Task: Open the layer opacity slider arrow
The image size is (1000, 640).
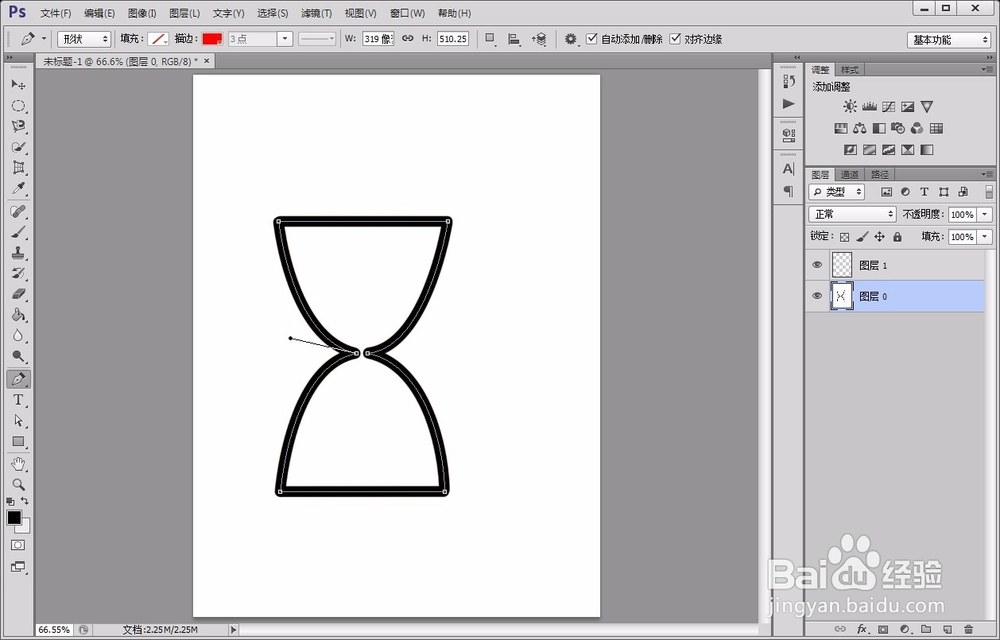Action: pos(985,215)
